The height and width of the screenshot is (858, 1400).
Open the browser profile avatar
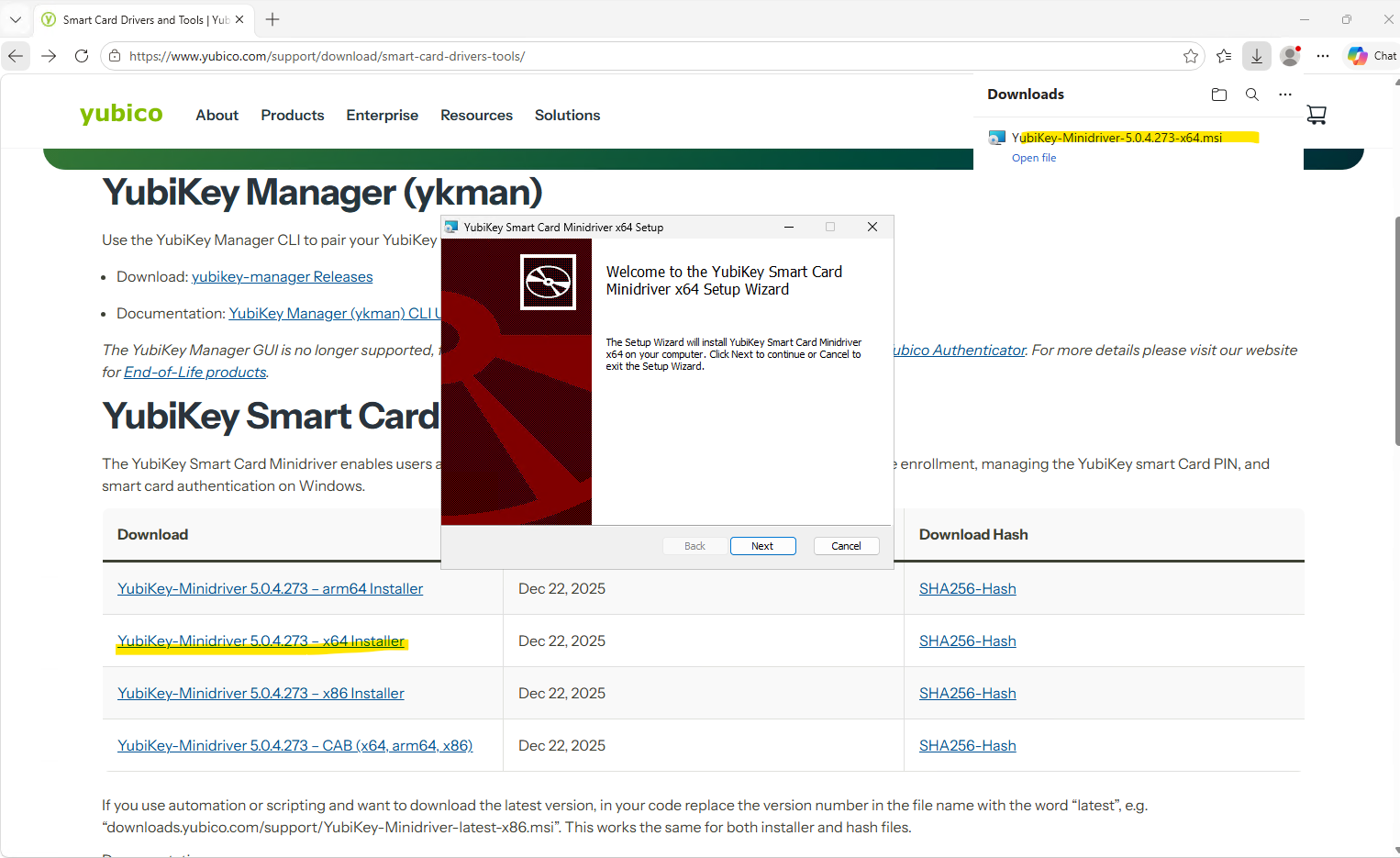tap(1290, 56)
